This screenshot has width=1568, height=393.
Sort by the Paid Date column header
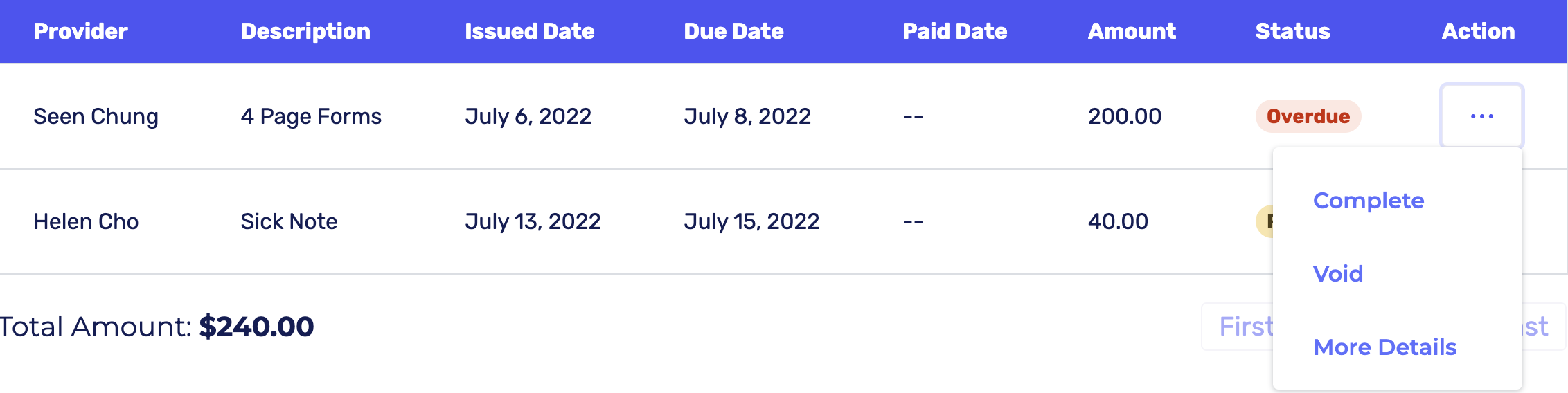[954, 31]
